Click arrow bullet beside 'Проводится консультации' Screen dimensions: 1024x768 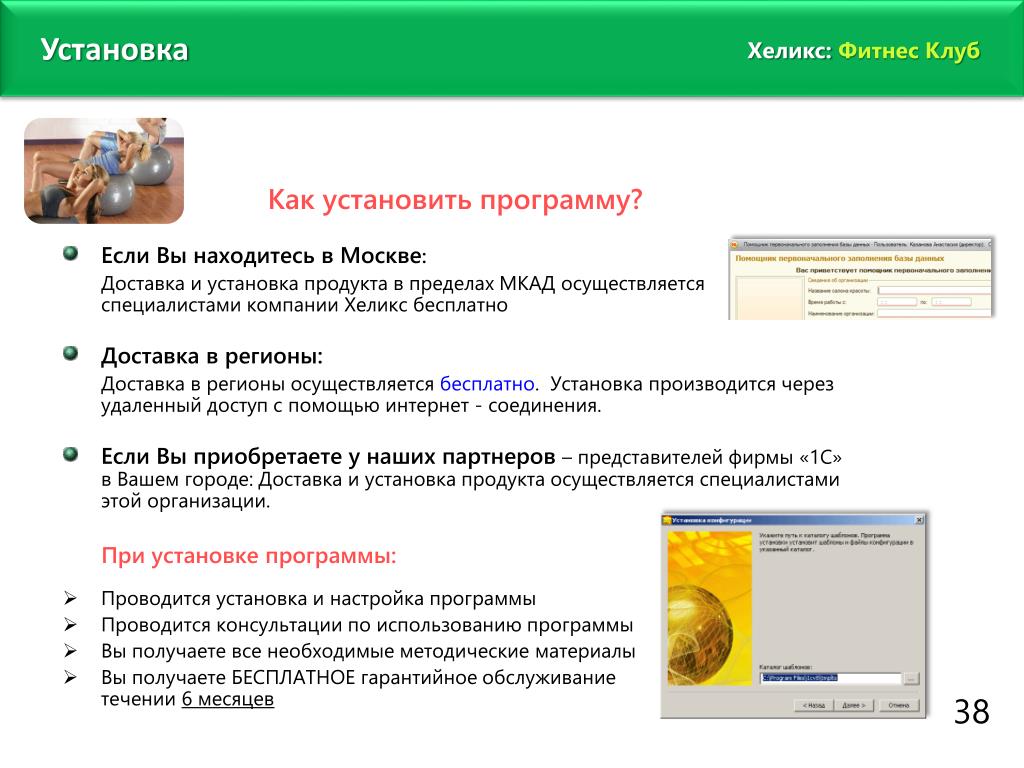point(71,625)
